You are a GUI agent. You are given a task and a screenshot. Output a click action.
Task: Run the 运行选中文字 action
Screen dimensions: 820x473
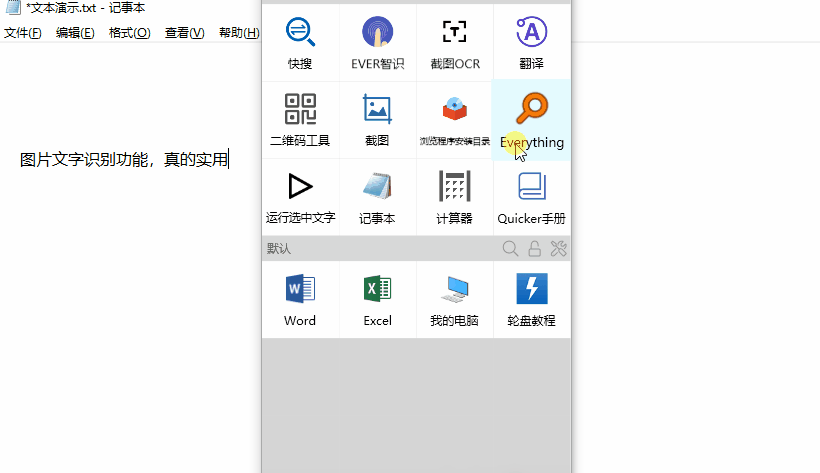point(300,197)
